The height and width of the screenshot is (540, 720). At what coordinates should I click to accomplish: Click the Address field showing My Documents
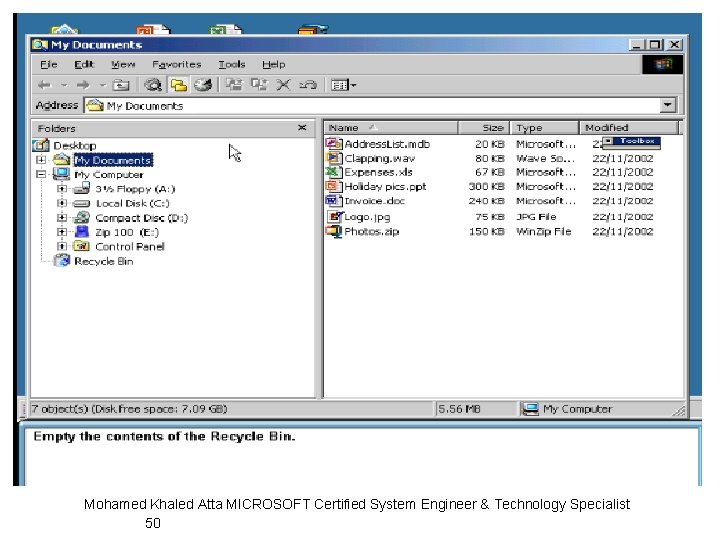[372, 106]
